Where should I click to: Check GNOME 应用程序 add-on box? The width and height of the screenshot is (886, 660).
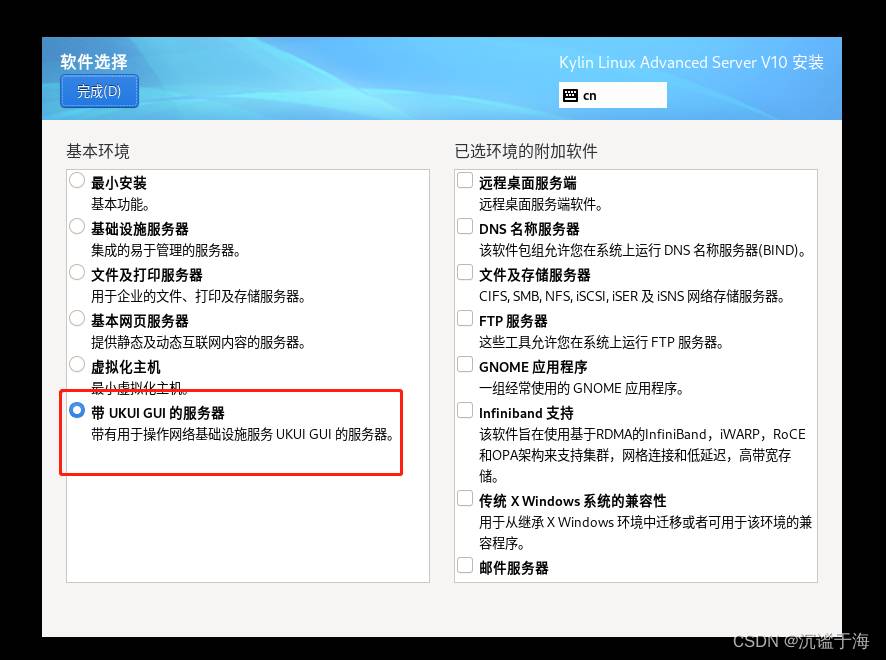click(x=465, y=365)
